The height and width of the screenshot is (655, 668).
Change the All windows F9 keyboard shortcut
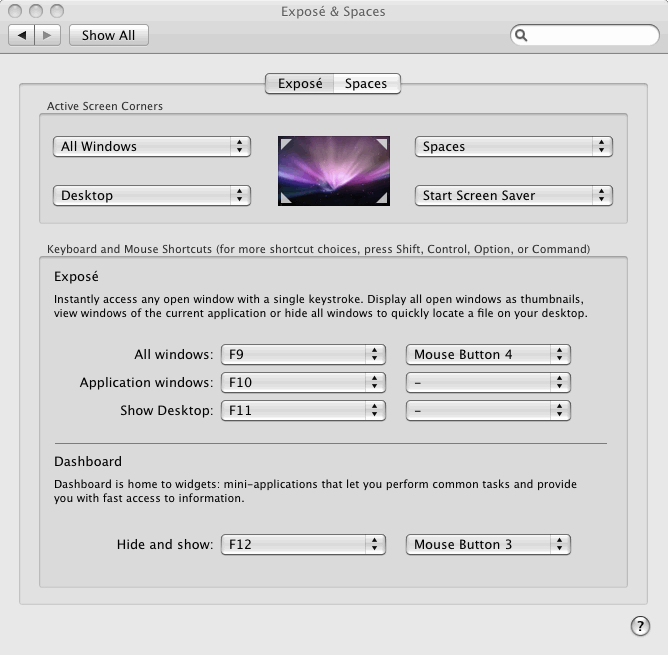[x=303, y=354]
